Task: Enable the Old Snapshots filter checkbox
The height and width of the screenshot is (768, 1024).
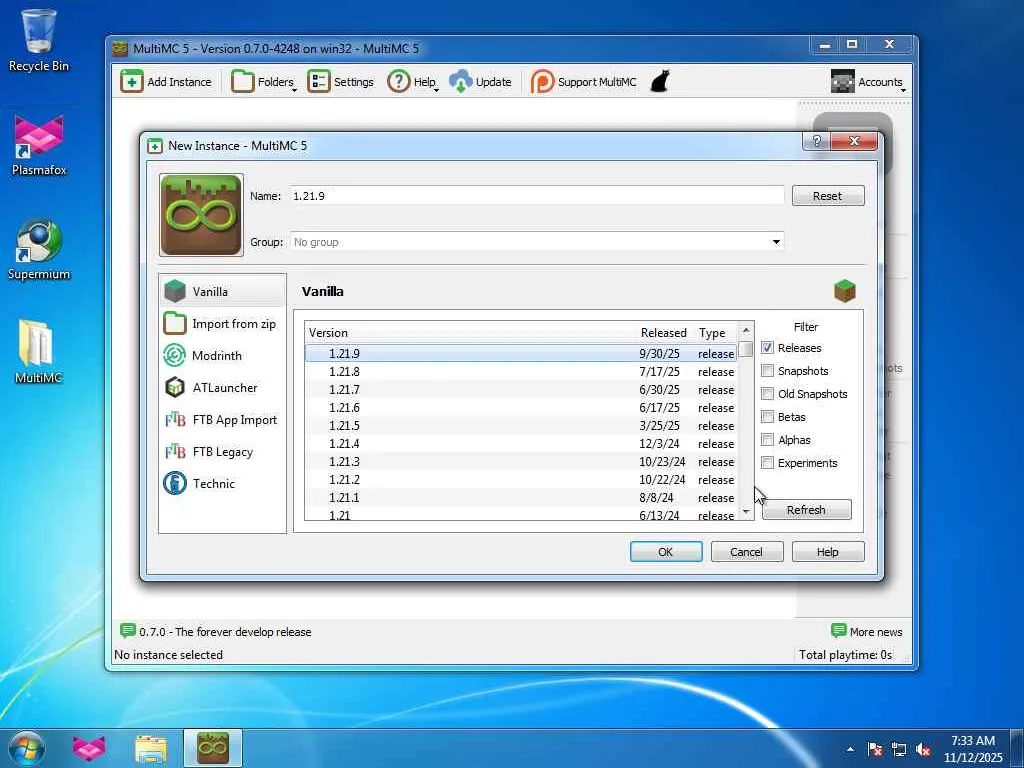Action: point(767,394)
